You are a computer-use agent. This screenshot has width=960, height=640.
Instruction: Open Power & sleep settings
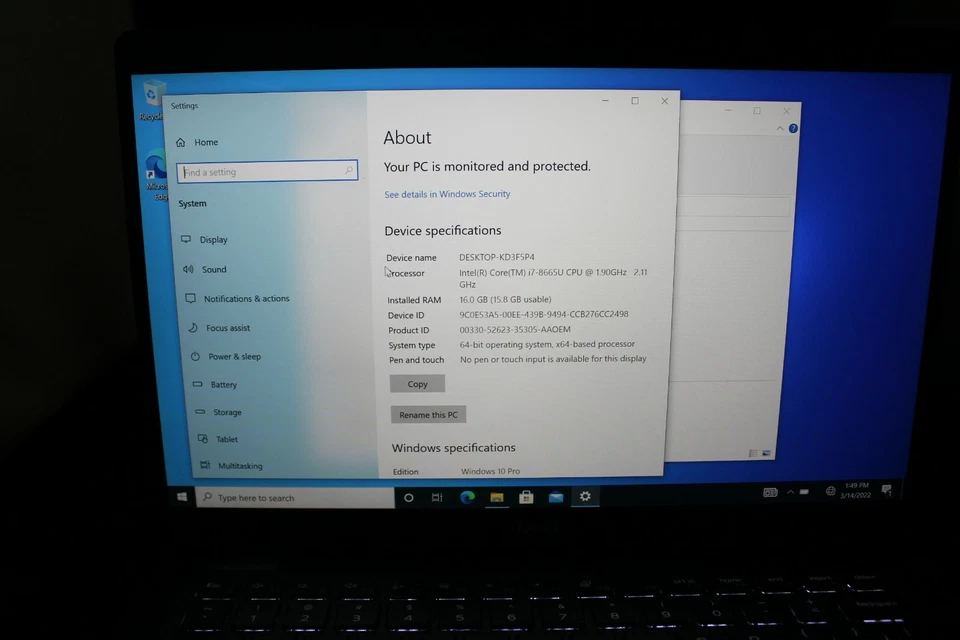pos(226,356)
